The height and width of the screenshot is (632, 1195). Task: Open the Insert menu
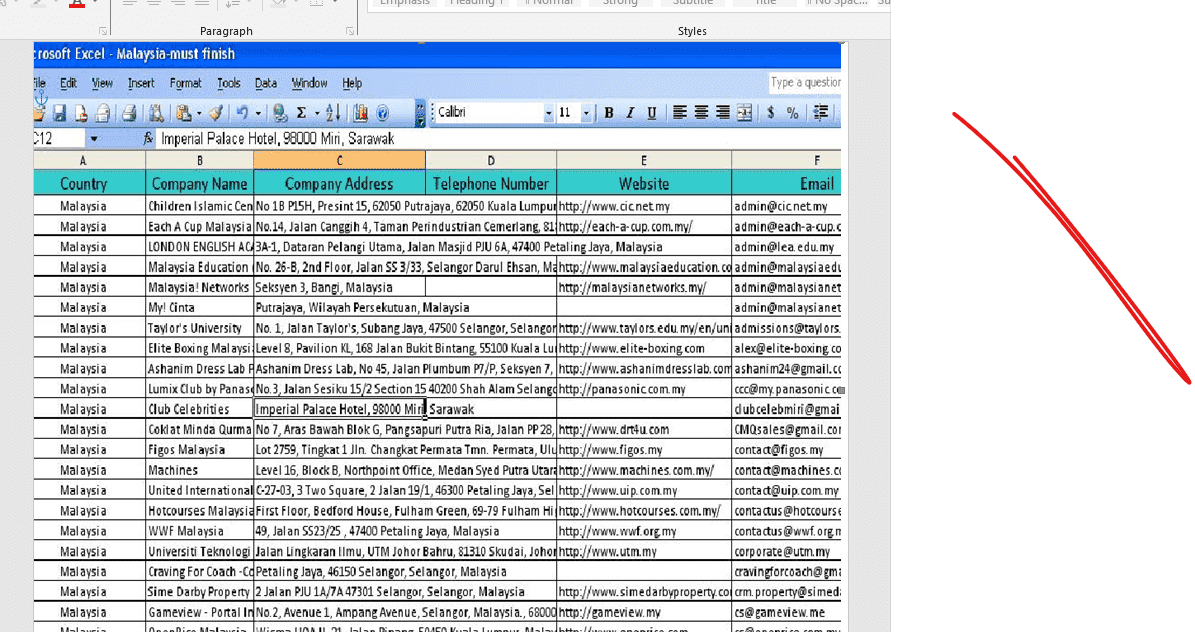click(x=141, y=83)
